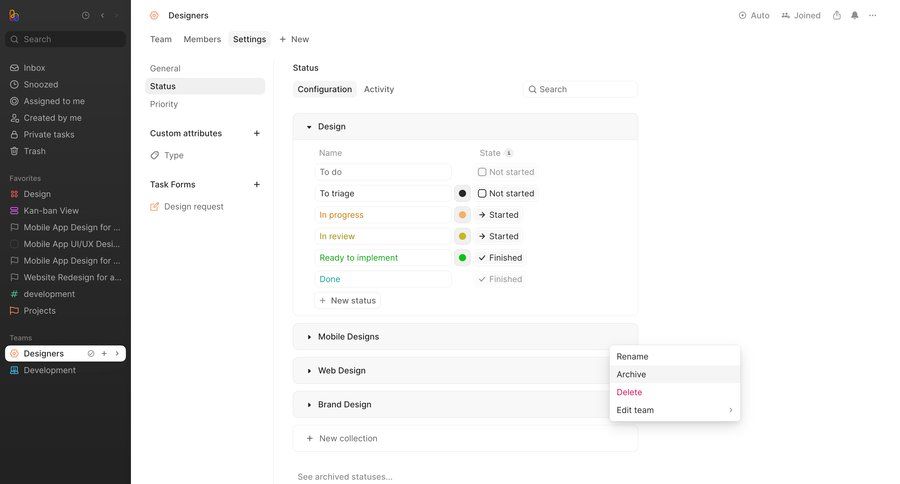Screen dimensions: 900x484
Task: Change In progress state Started
Action: pos(498,215)
